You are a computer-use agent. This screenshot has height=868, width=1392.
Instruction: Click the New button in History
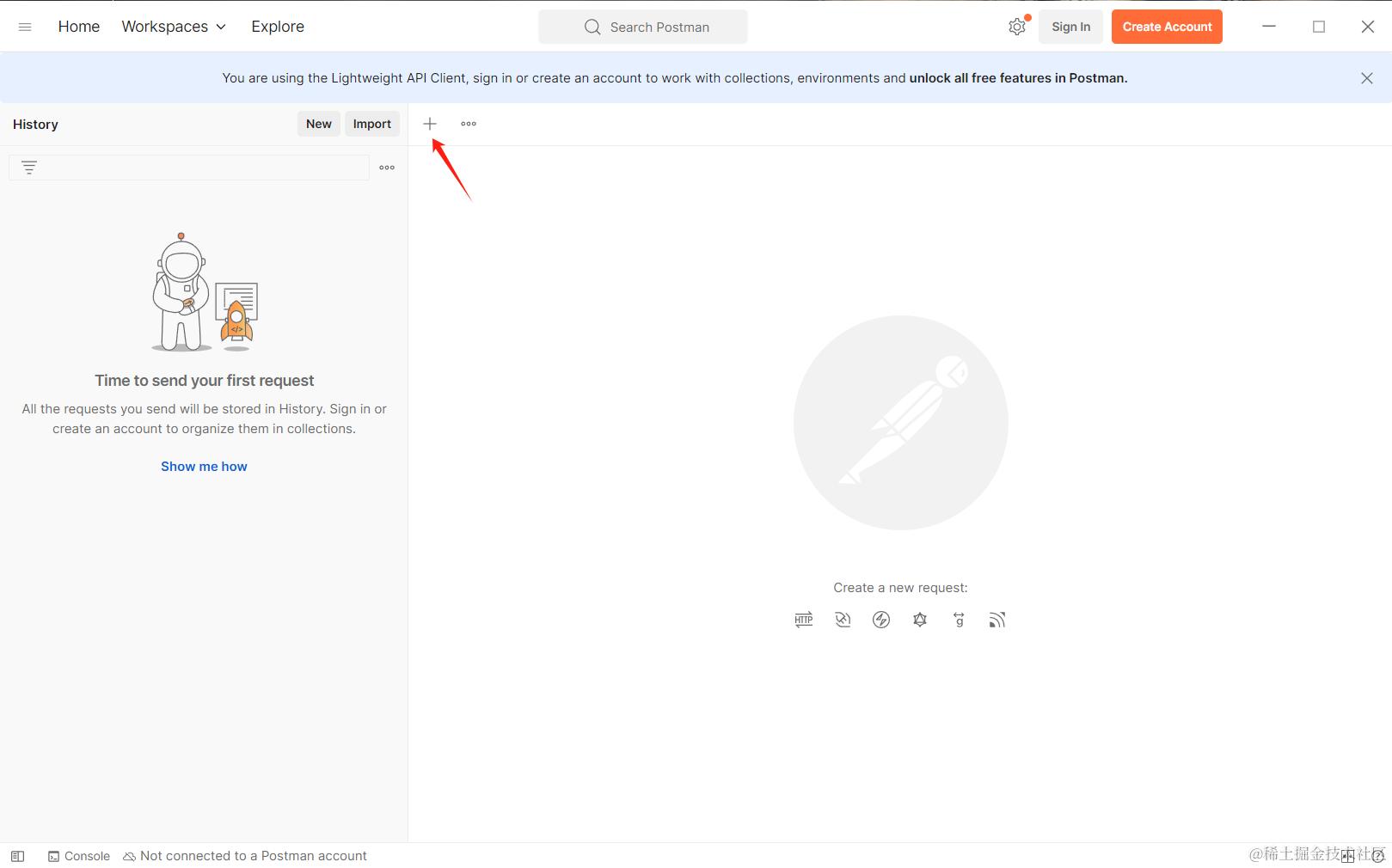point(319,124)
